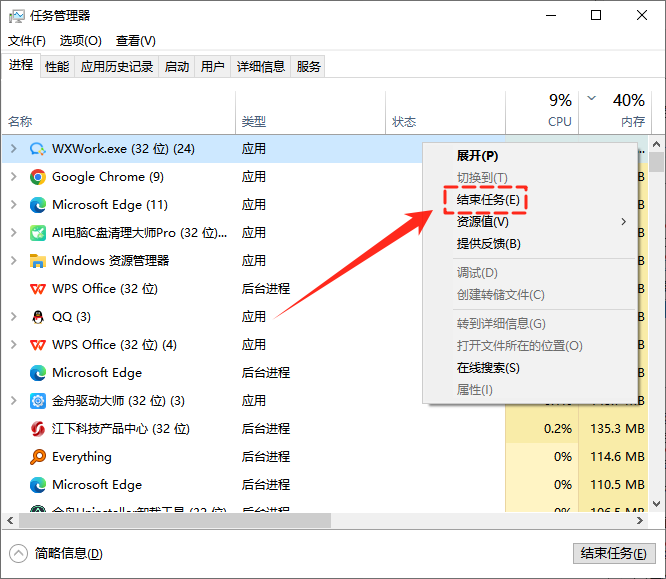This screenshot has width=666, height=579.
Task: Open the 资源值(V) submenu arrow
Action: [624, 222]
